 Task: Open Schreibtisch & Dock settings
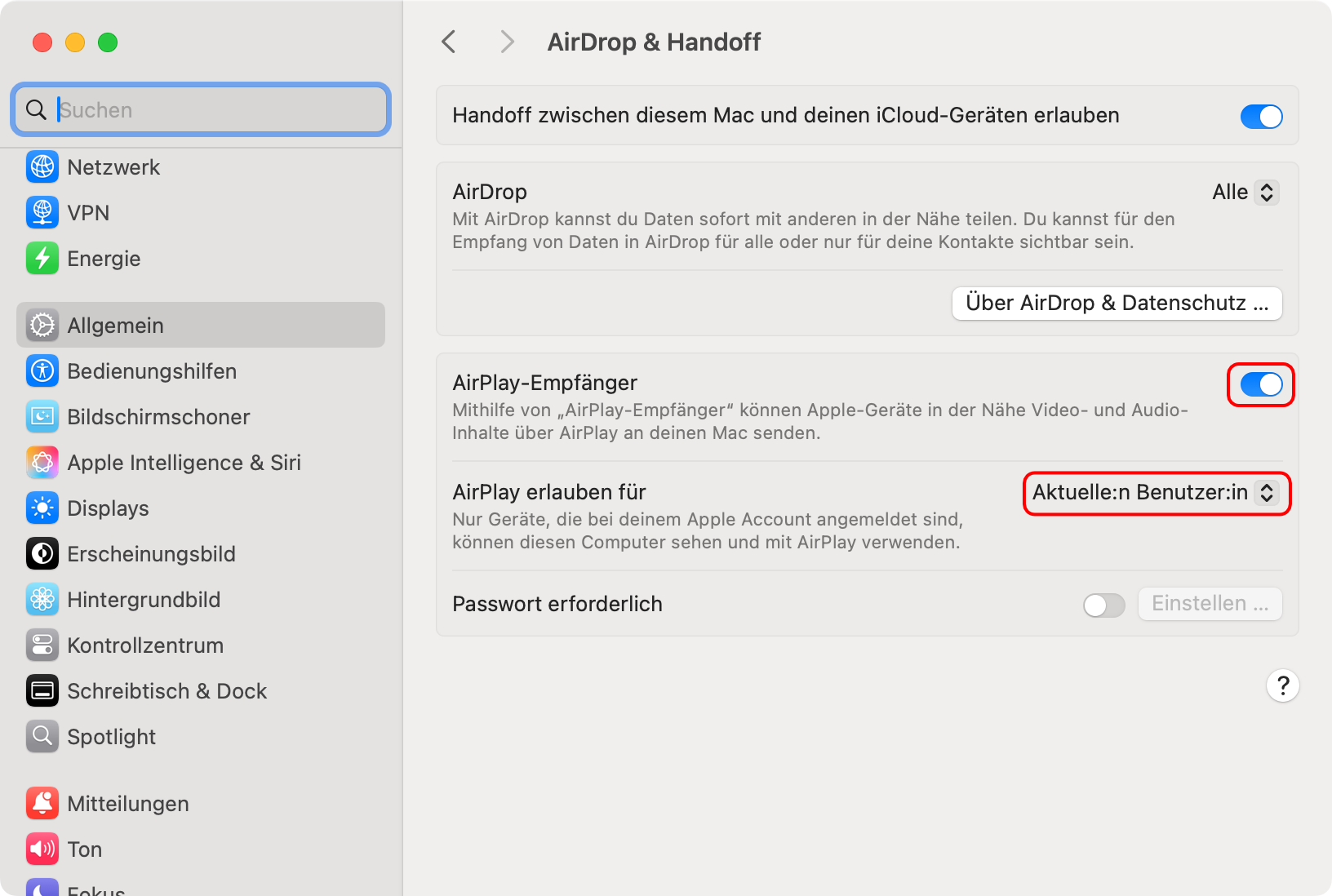point(201,691)
